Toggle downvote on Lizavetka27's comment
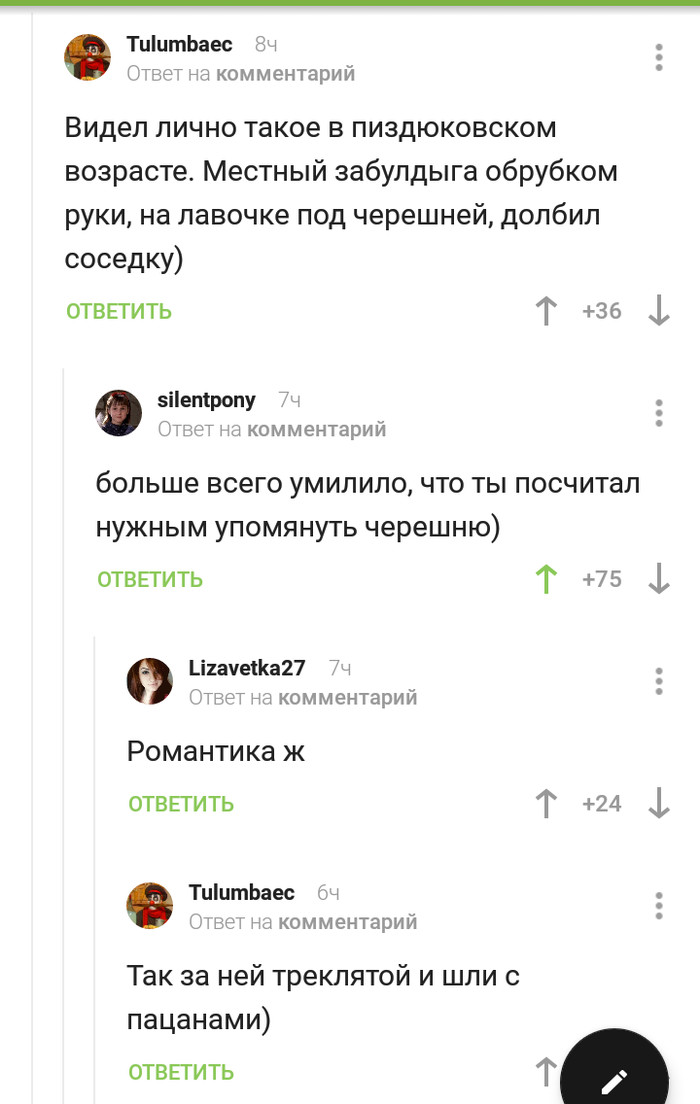This screenshot has height=1104, width=700. point(658,803)
